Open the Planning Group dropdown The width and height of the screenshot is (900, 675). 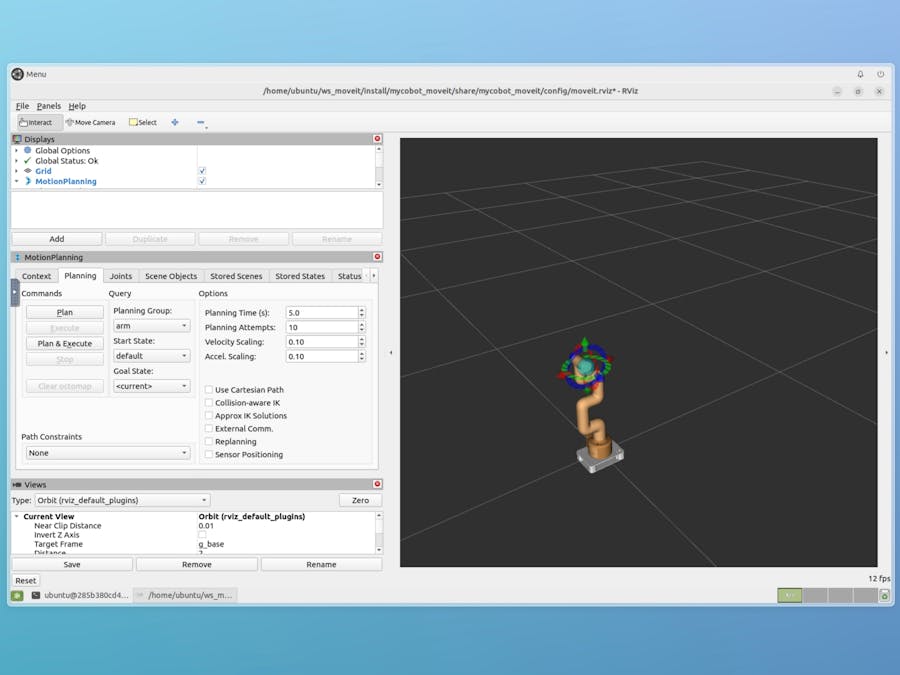coord(151,326)
